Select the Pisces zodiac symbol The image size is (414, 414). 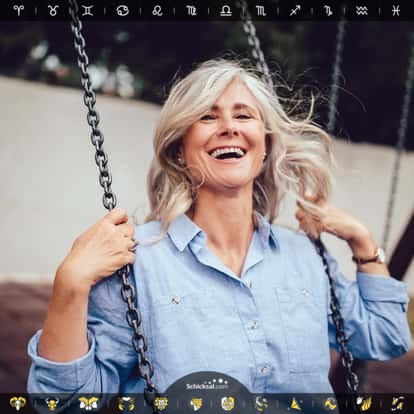pyautogui.click(x=396, y=10)
